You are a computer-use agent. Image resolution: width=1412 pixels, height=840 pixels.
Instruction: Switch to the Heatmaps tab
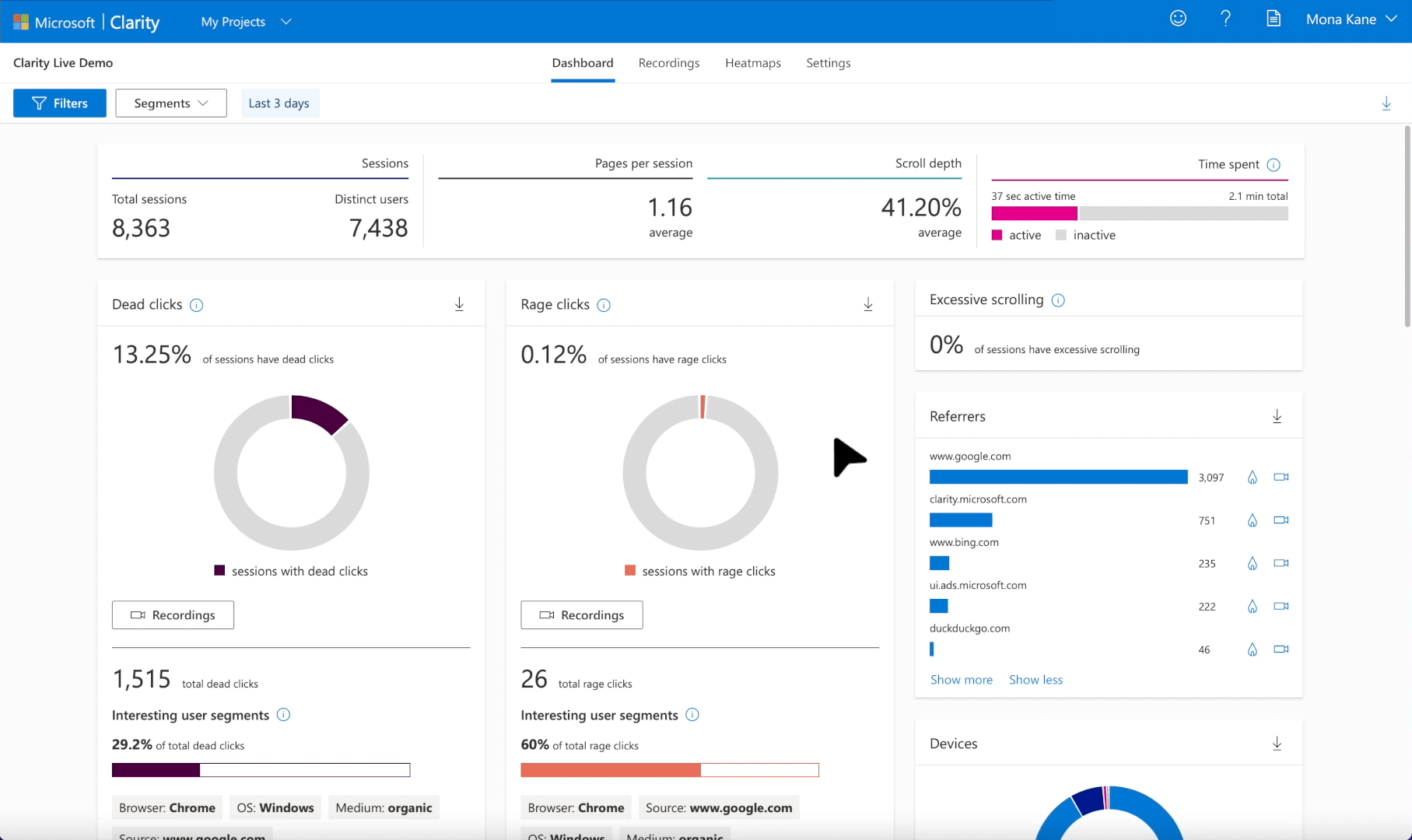tap(753, 63)
